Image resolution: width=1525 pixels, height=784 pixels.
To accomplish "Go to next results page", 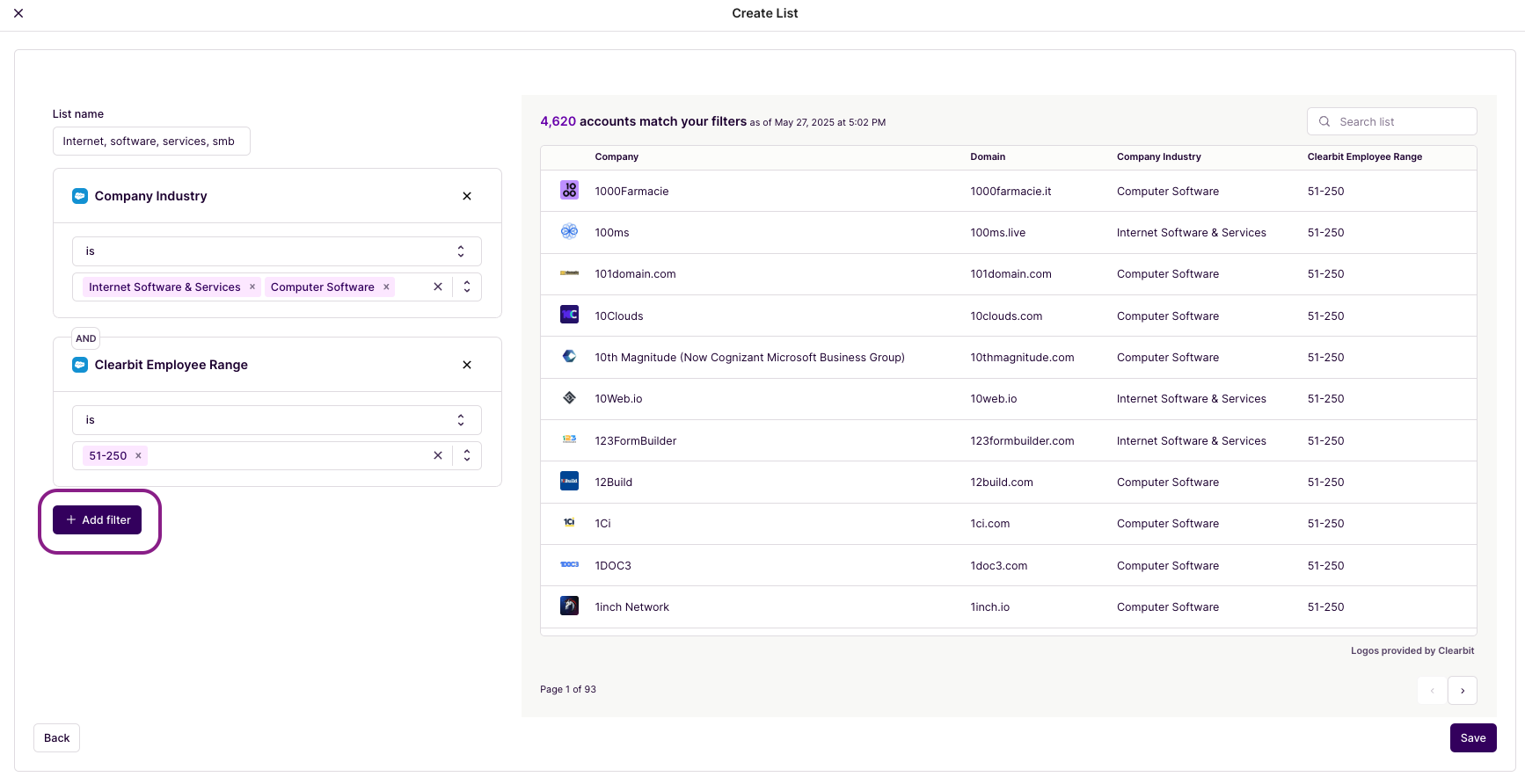I will coord(1463,691).
